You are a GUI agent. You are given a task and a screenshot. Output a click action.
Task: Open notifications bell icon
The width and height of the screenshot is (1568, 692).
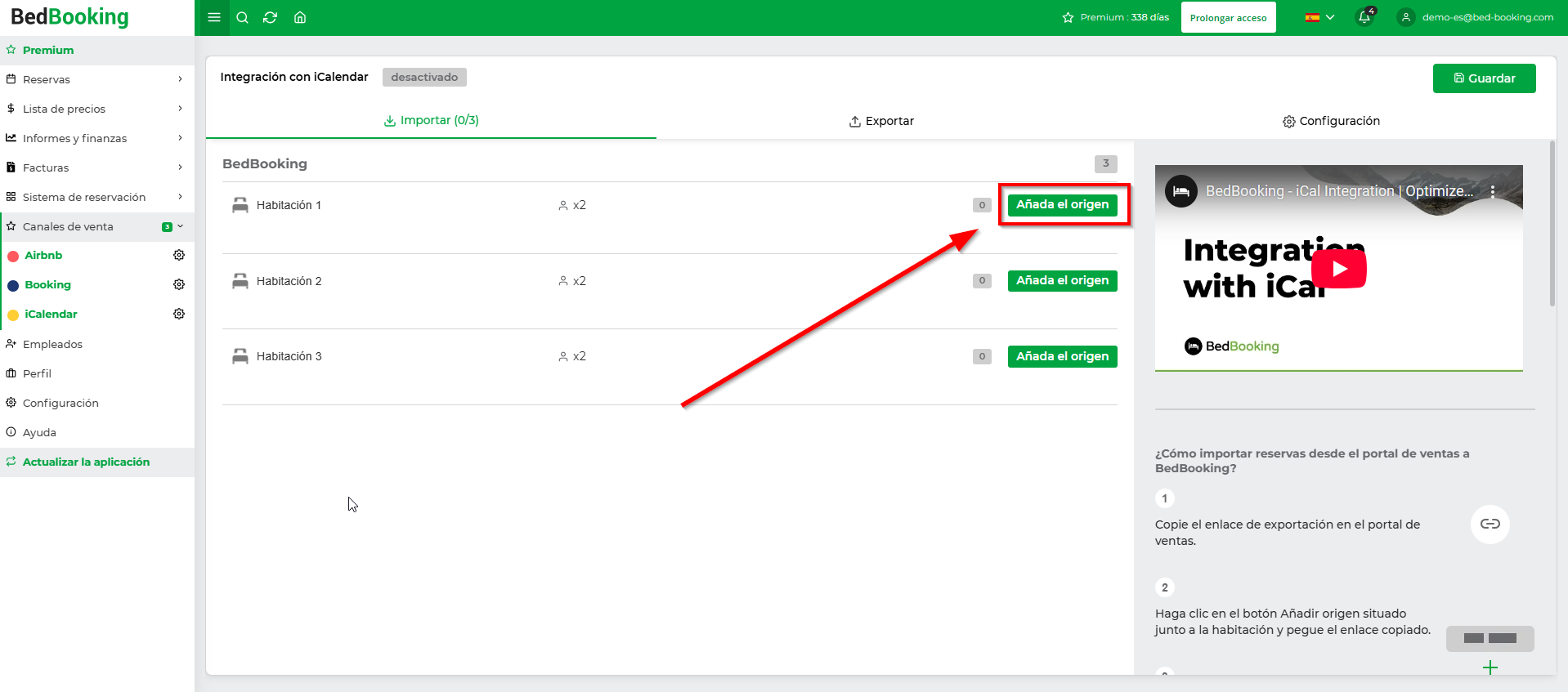[1364, 17]
